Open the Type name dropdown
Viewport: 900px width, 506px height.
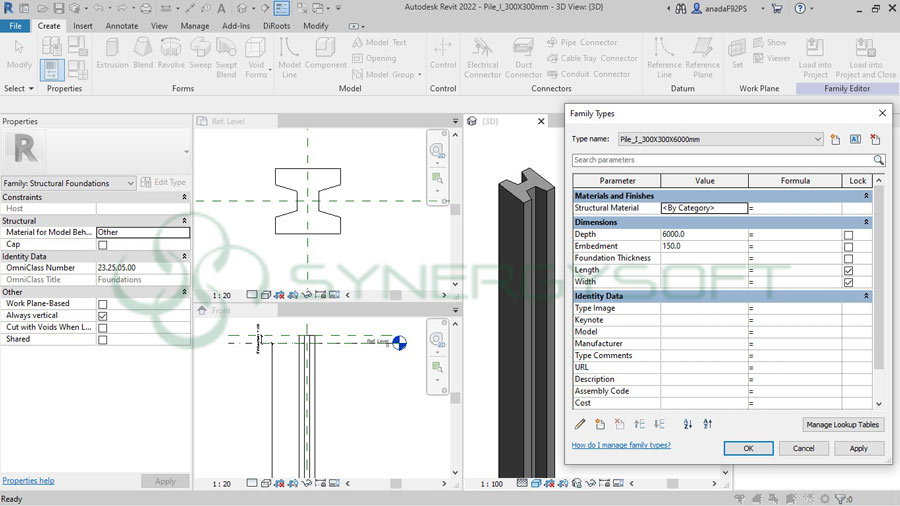tap(817, 140)
